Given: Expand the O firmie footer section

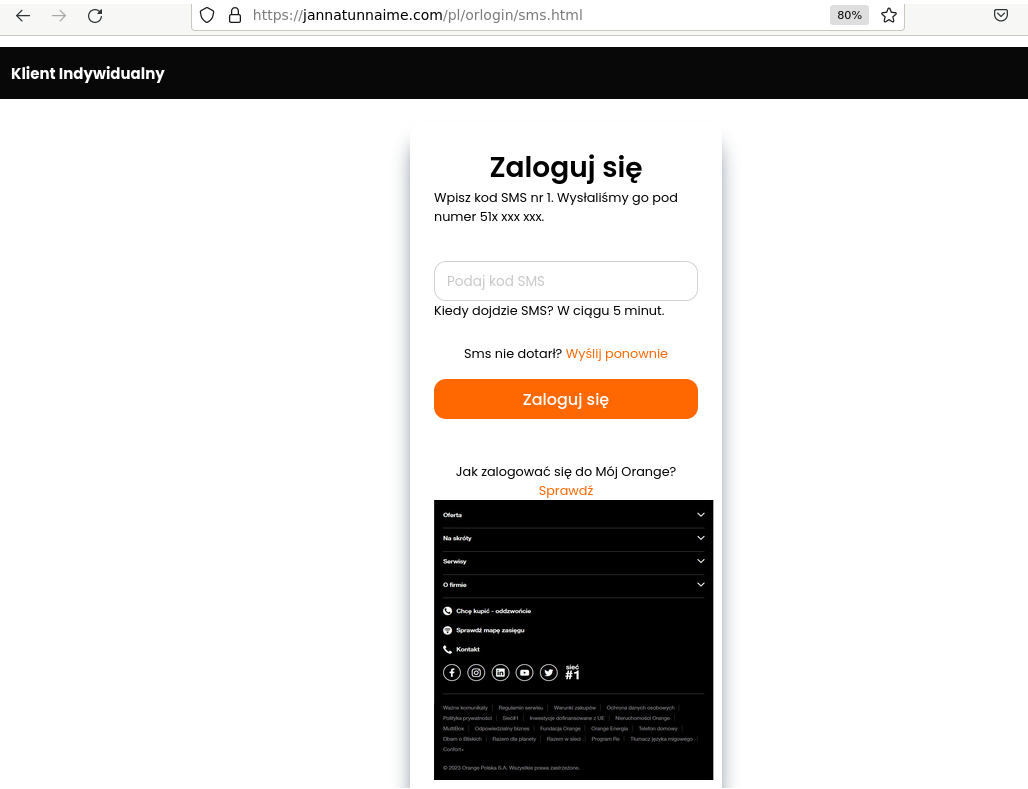Looking at the screenshot, I should point(573,584).
